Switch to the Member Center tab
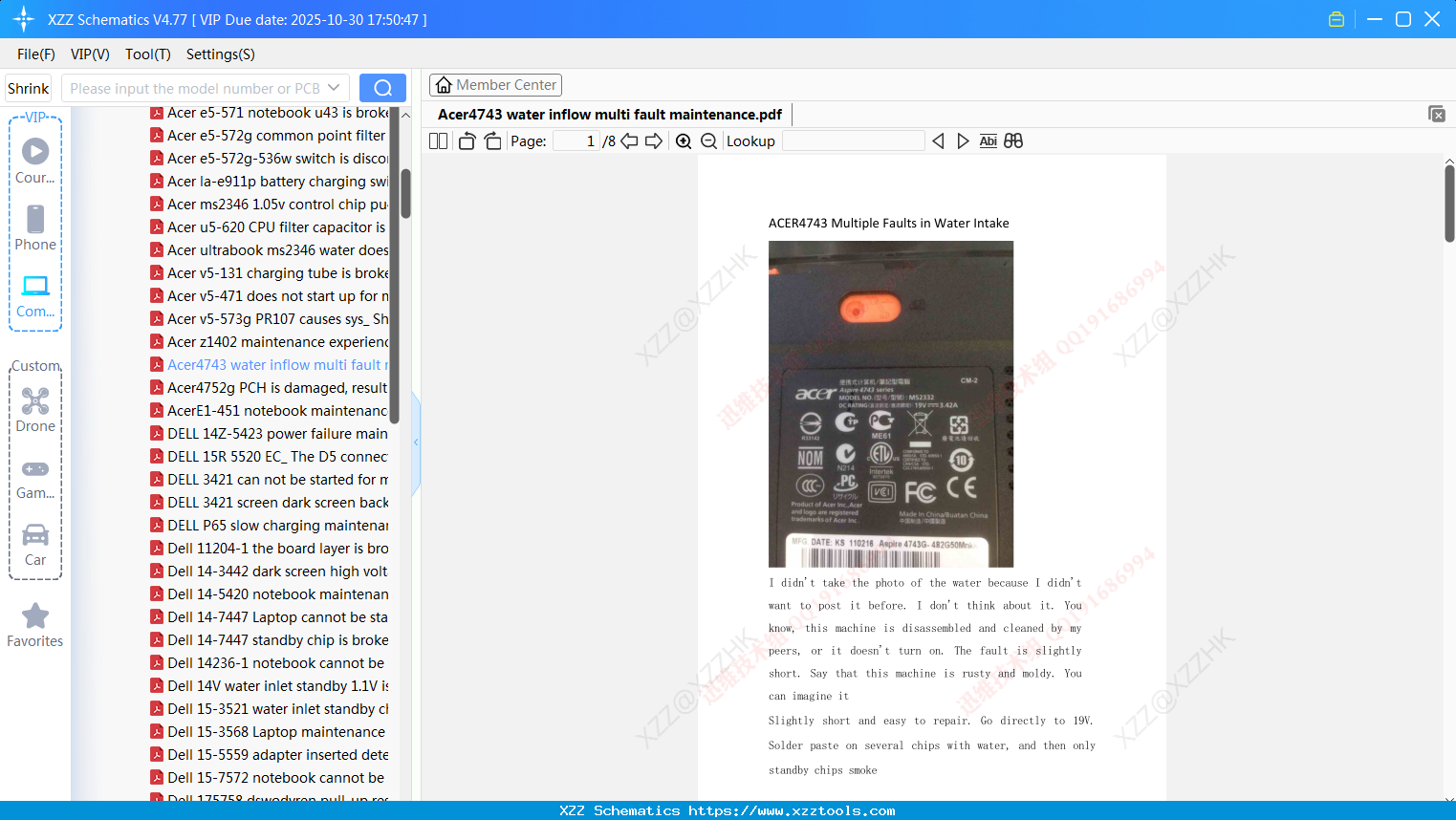The image size is (1456, 820). [x=496, y=85]
